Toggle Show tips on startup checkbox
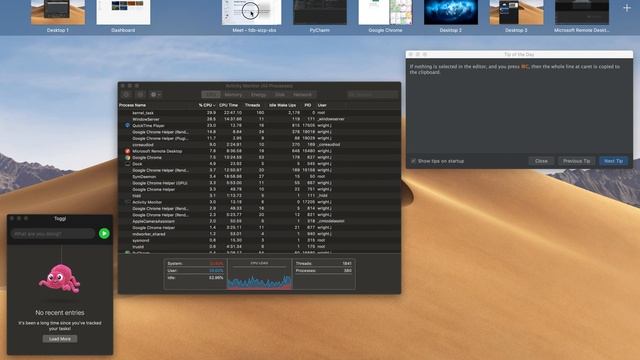Image resolution: width=640 pixels, height=360 pixels. click(413, 161)
